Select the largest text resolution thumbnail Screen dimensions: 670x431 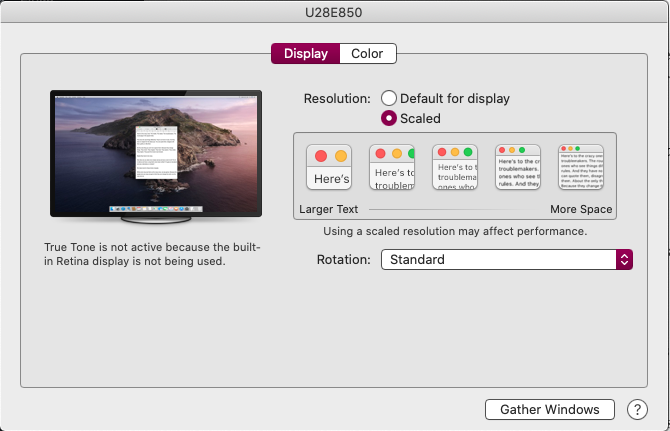tap(329, 168)
